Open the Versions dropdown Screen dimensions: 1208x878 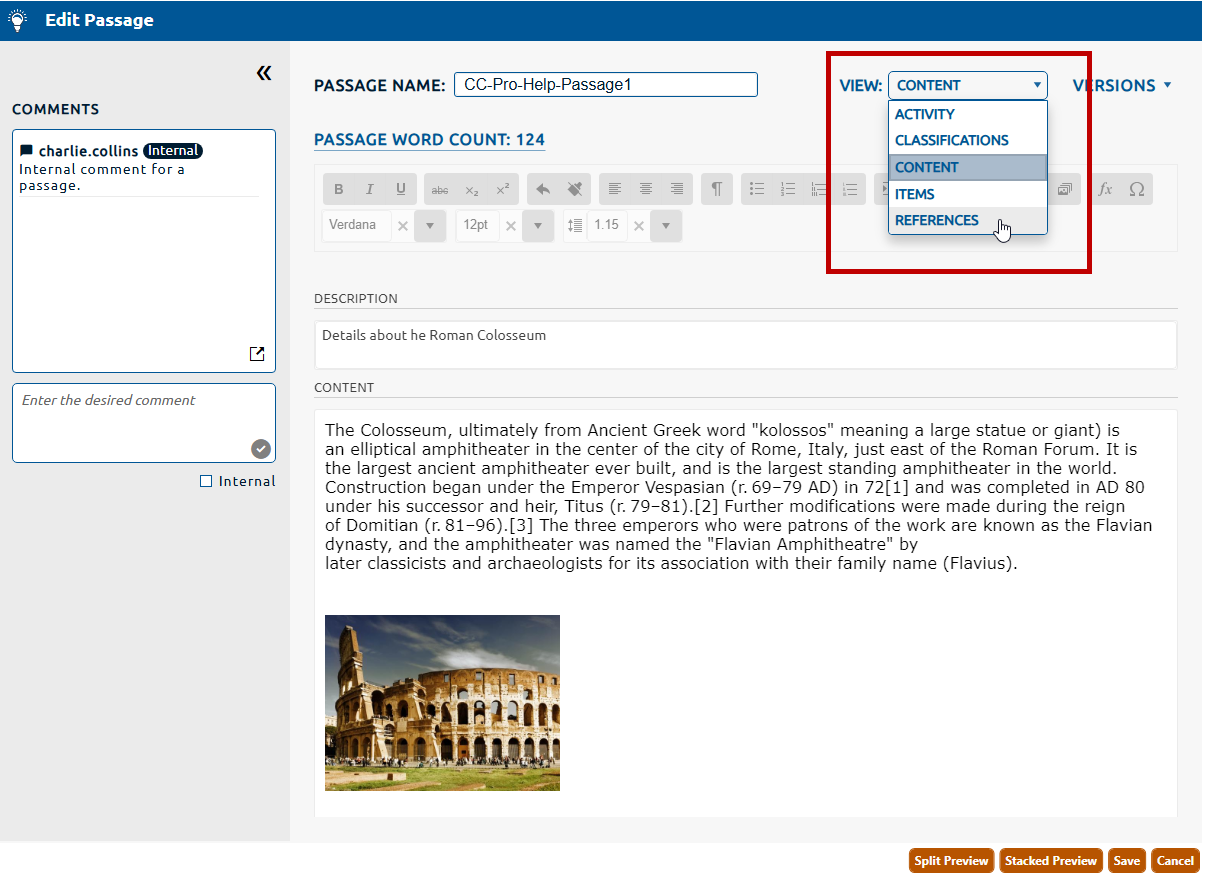[x=1121, y=86]
